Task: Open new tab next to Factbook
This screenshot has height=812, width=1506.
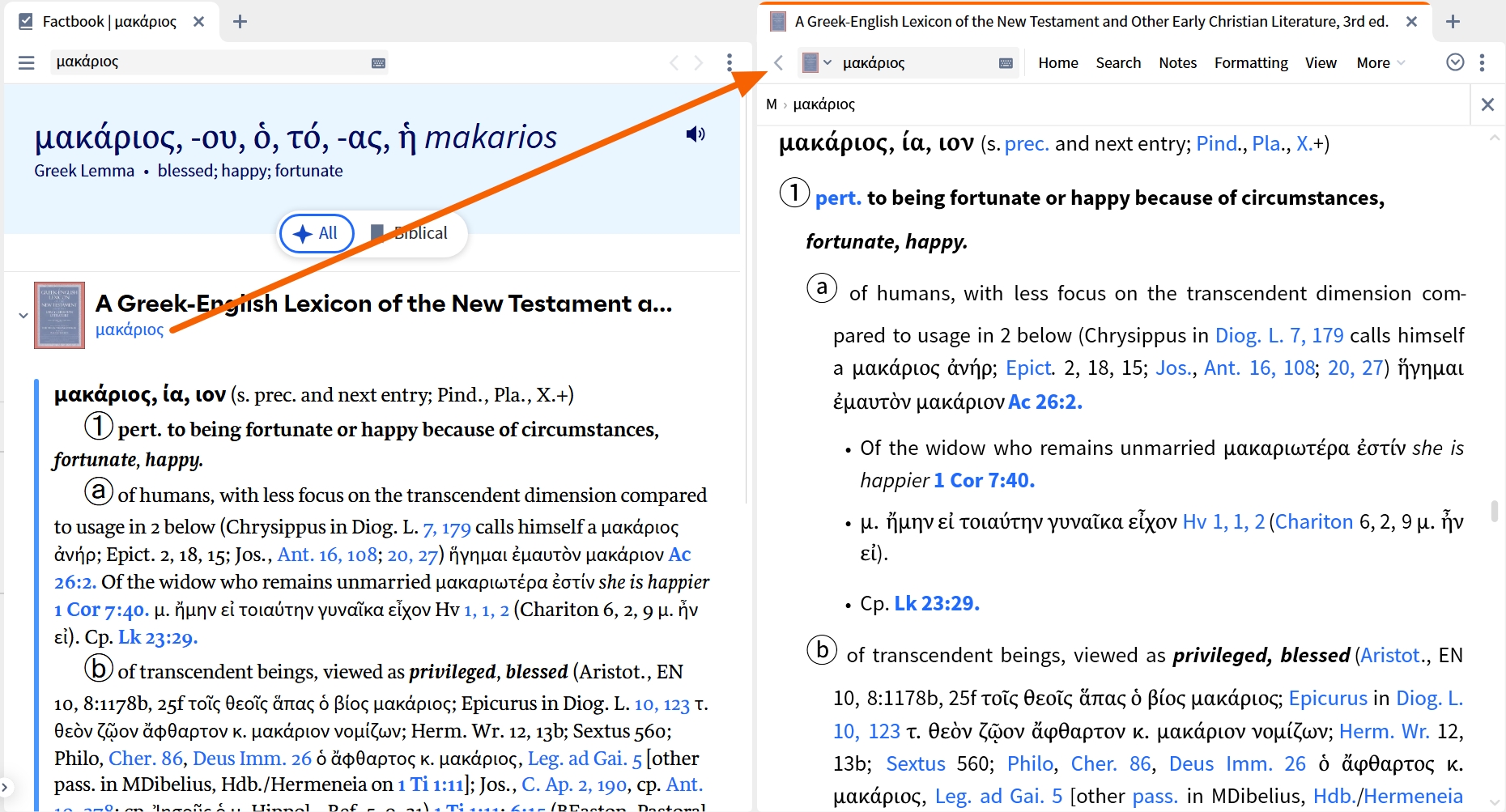Action: [x=240, y=22]
